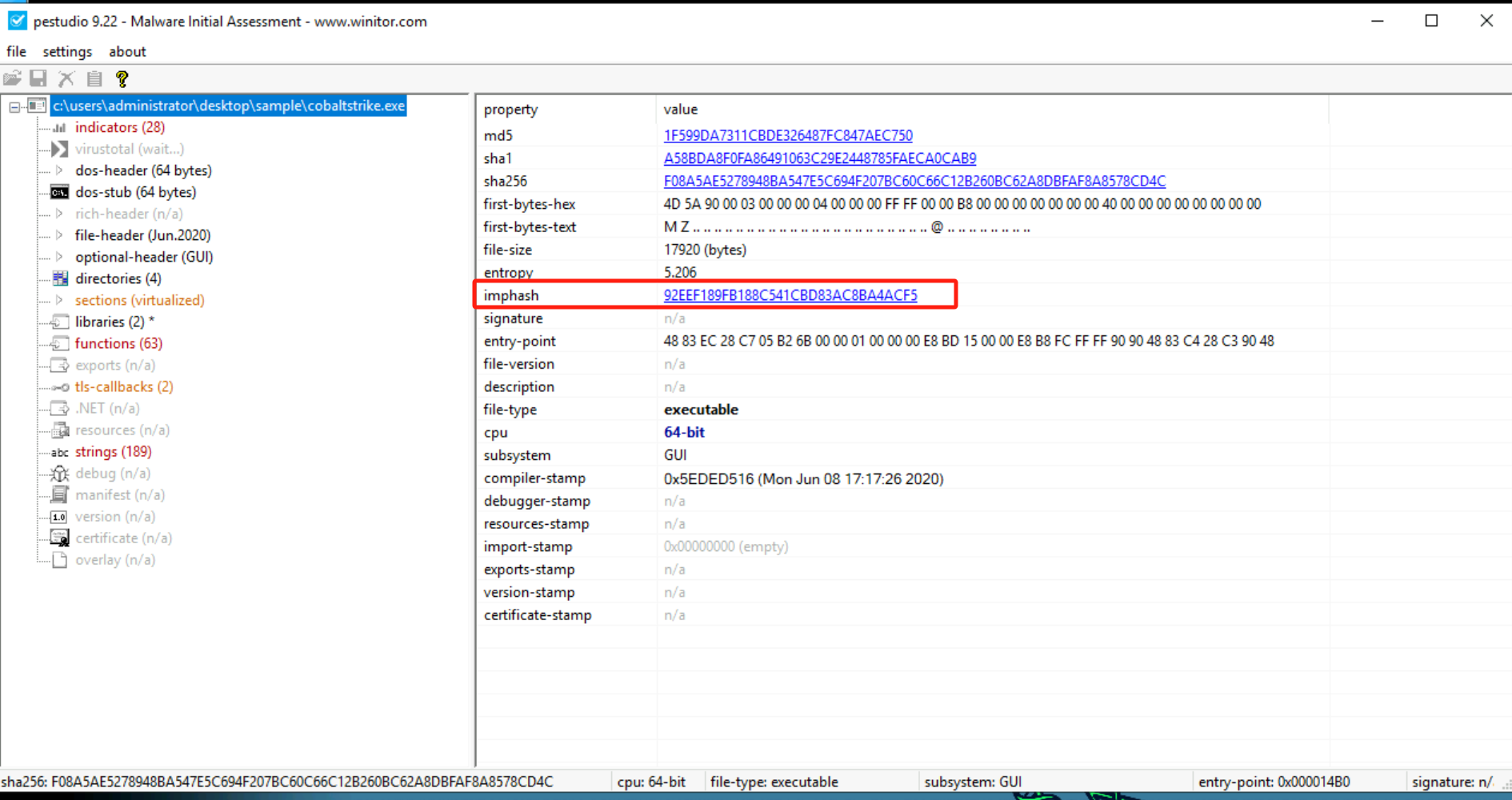Select the import-stamp value "0x00000000 (empty)"
Viewport: 1512px width, 800px height.
726,546
